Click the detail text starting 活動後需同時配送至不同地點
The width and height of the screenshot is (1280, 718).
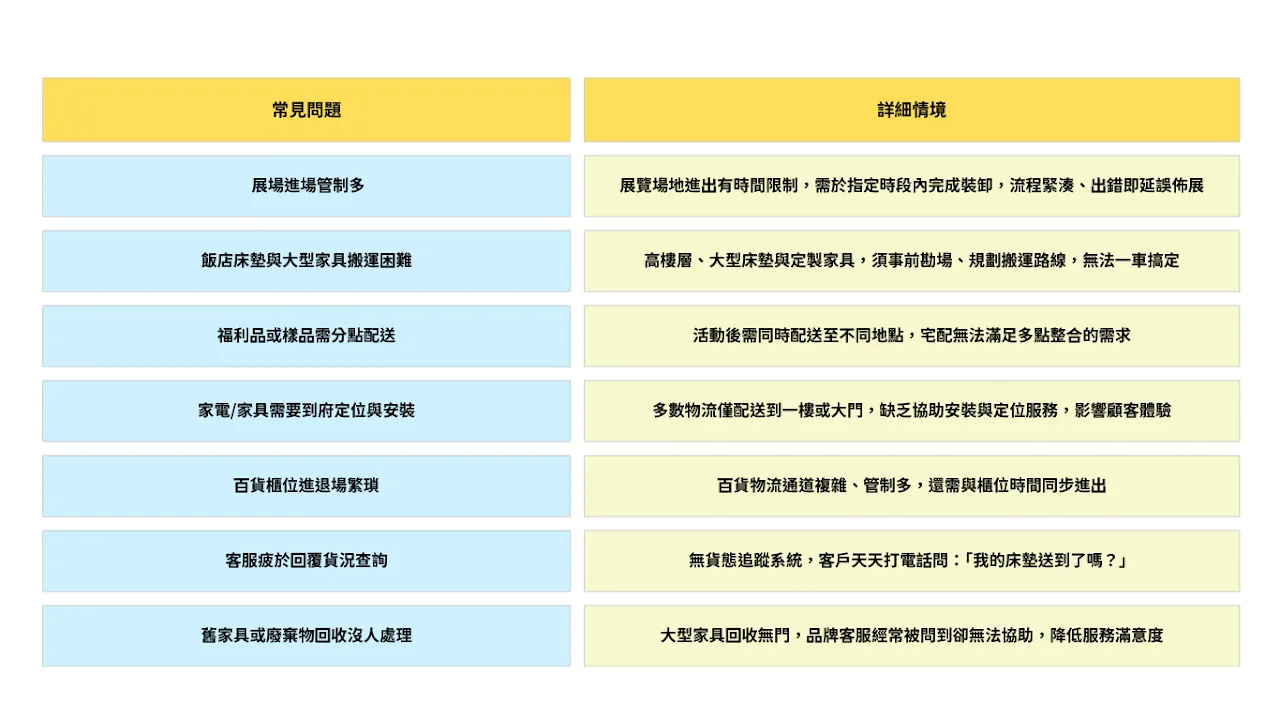click(x=912, y=336)
